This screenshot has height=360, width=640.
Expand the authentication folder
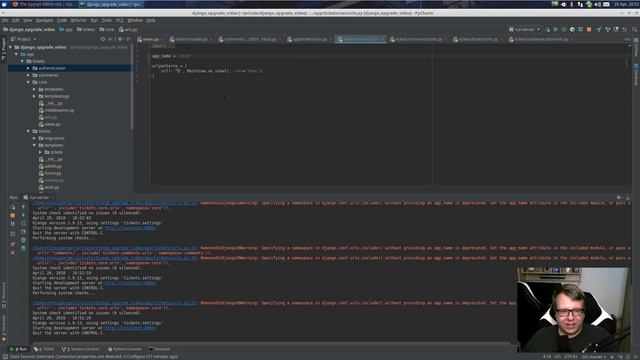coord(28,68)
